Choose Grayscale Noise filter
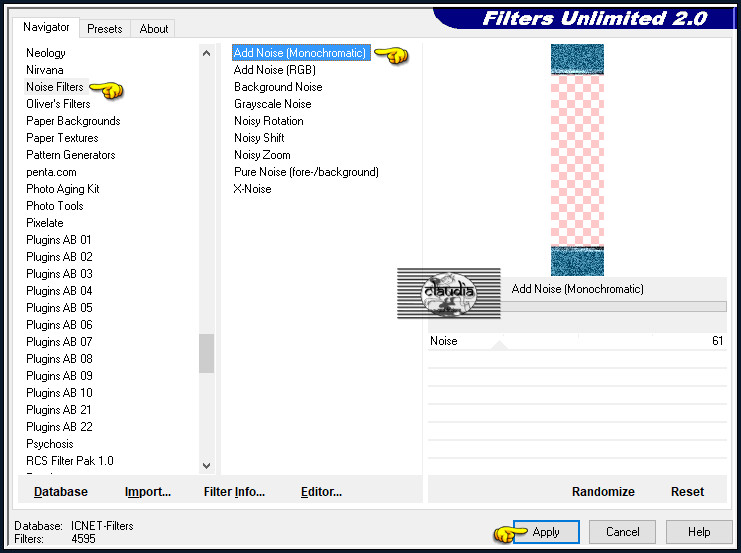741x553 pixels. click(x=273, y=104)
